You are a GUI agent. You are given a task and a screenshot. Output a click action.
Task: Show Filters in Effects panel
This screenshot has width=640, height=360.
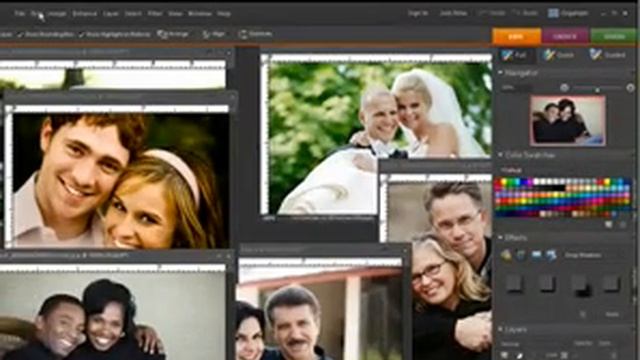click(506, 256)
